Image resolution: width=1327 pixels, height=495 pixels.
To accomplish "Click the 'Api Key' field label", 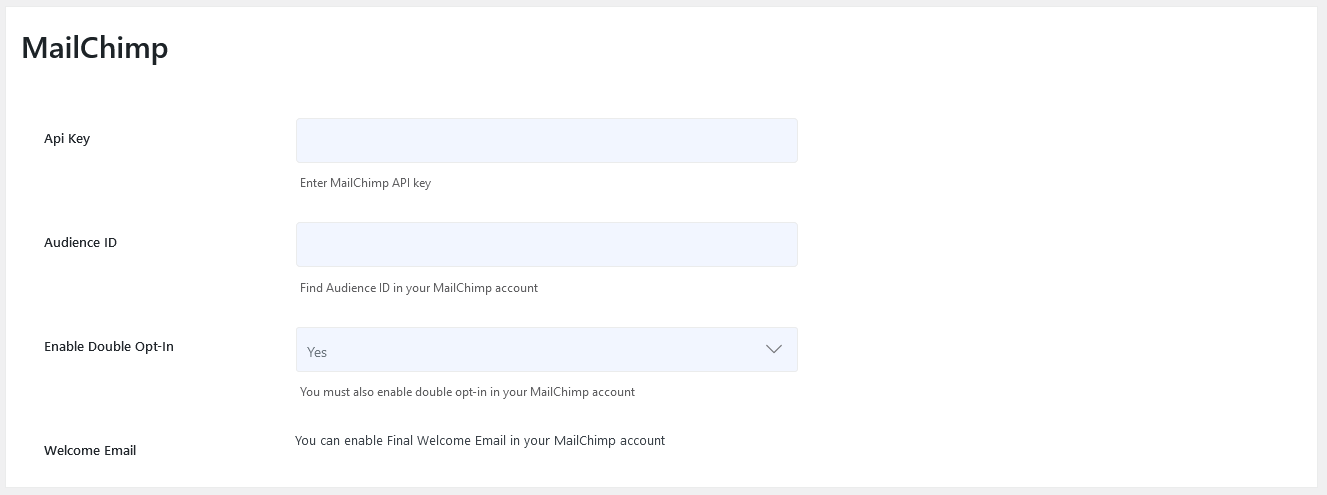I will (x=67, y=139).
